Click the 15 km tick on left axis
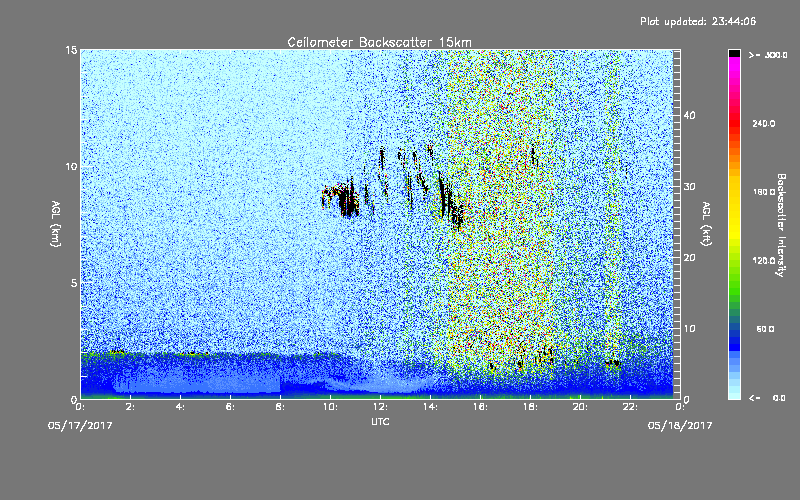This screenshot has height=500, width=800. (x=71, y=50)
